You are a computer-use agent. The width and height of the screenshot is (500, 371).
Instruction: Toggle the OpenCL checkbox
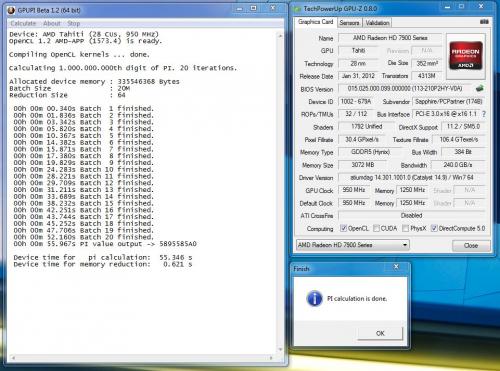(343, 228)
